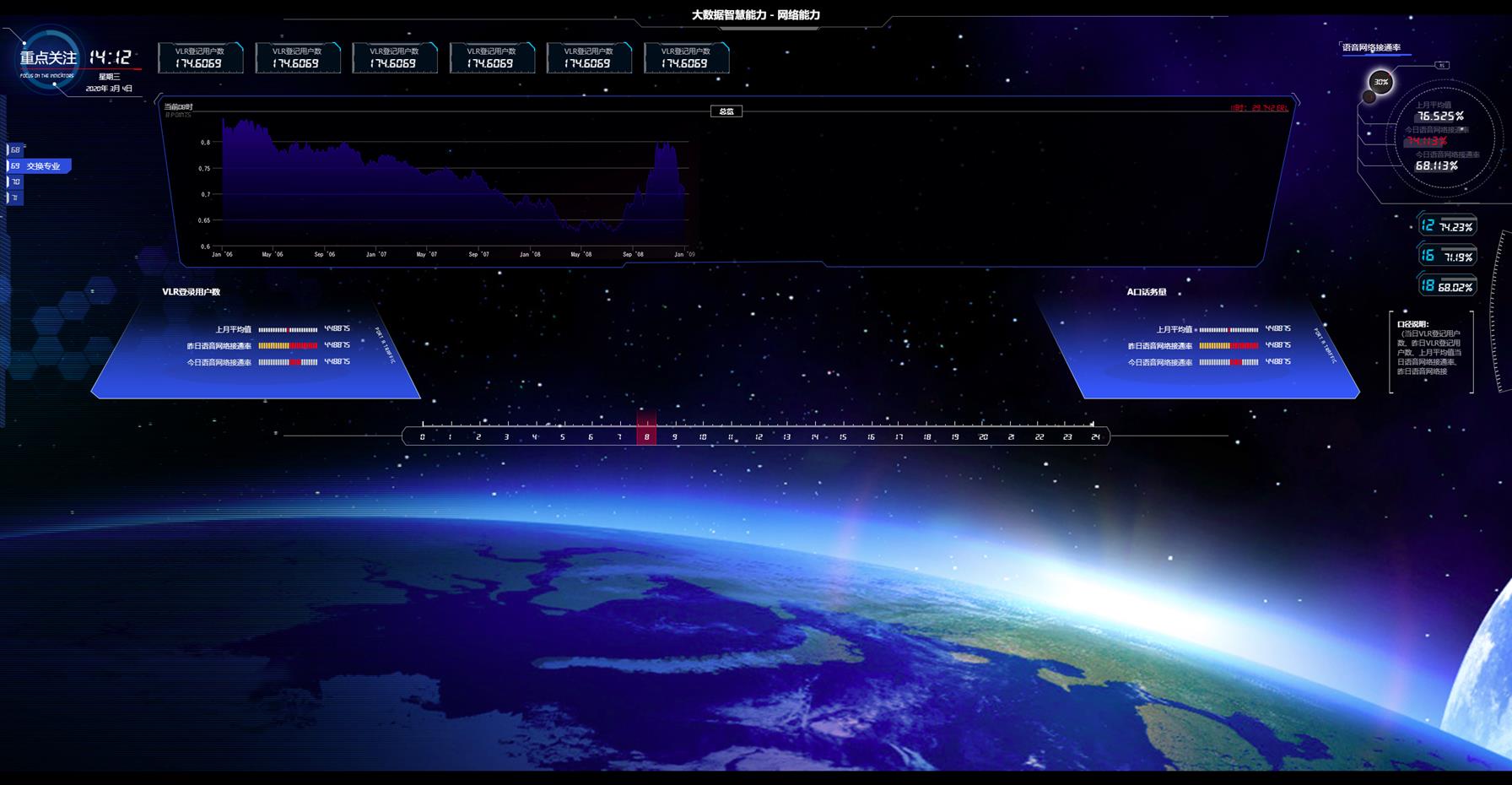Jump to hour 12 on the timeline
The width and height of the screenshot is (1512, 785).
coord(759,437)
